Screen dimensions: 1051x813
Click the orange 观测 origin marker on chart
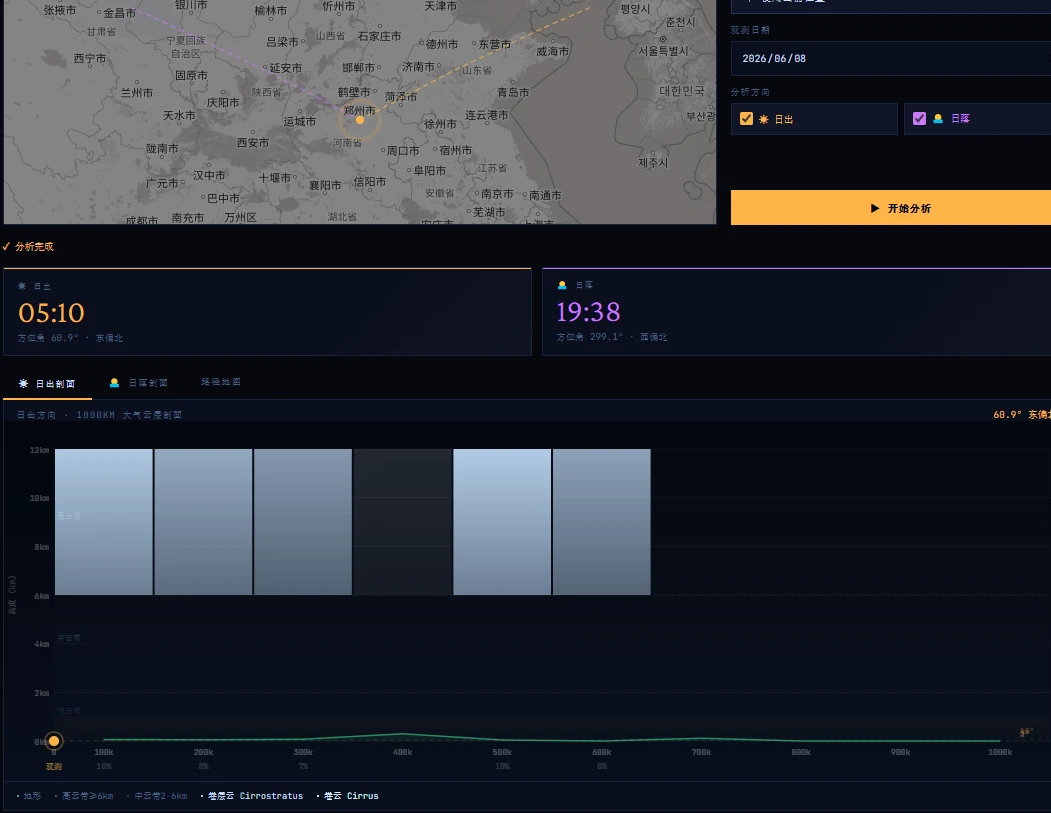point(54,741)
